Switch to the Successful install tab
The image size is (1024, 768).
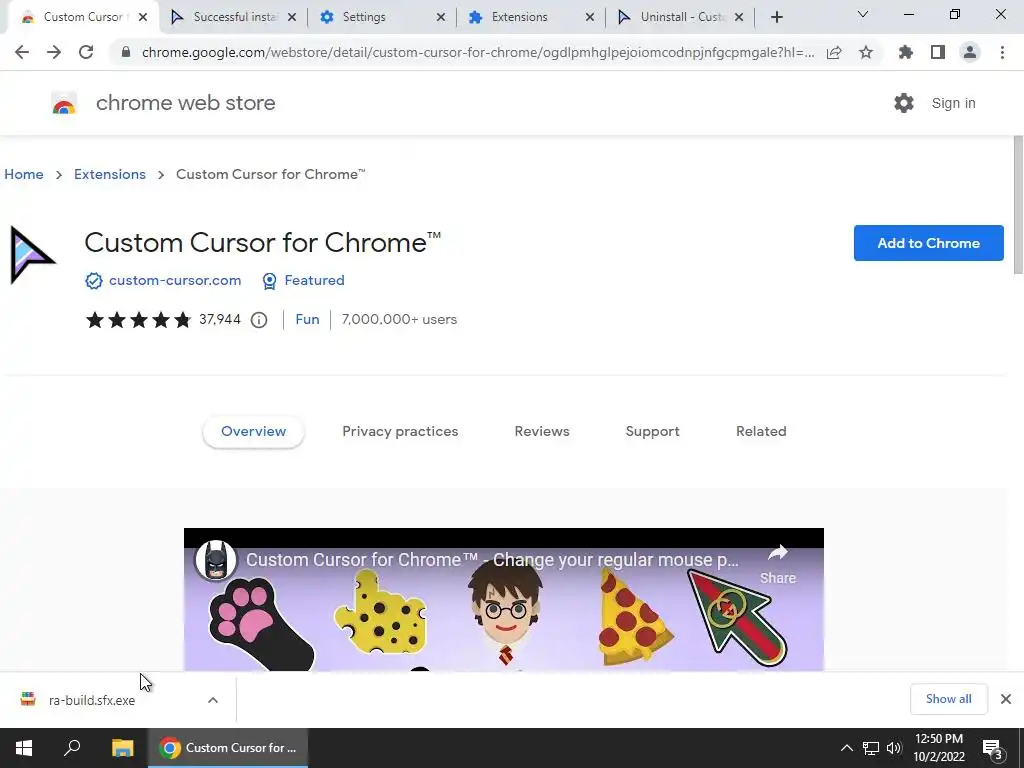coord(225,17)
